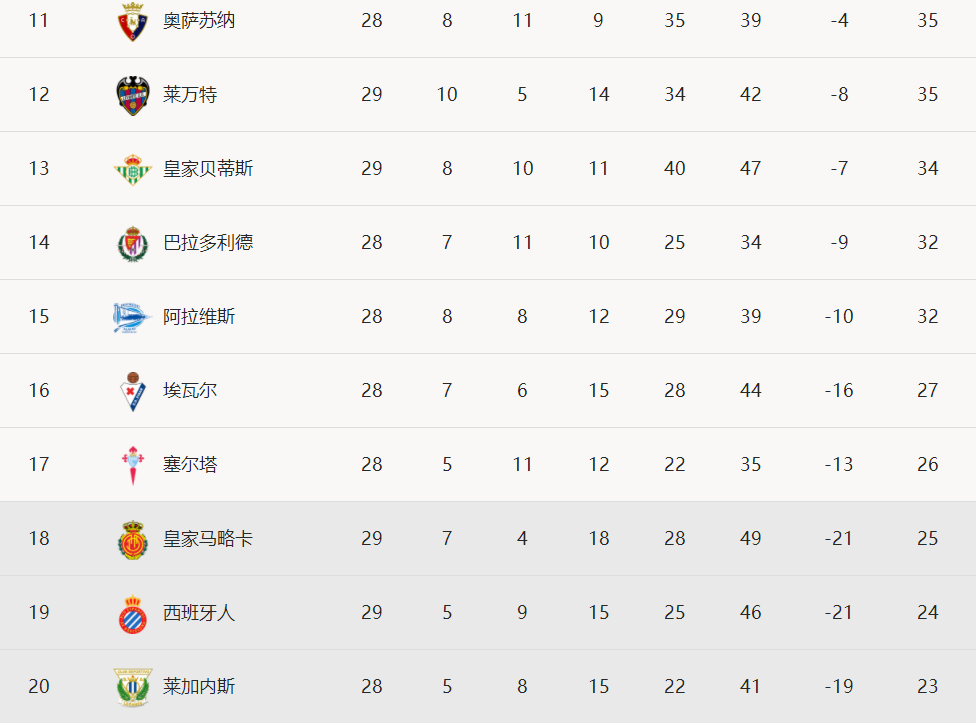
Task: Open the Eibar team crest
Action: 133,391
